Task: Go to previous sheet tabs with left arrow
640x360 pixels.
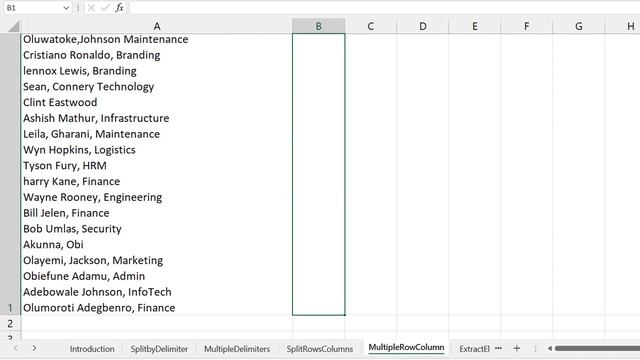Action: coord(16,348)
